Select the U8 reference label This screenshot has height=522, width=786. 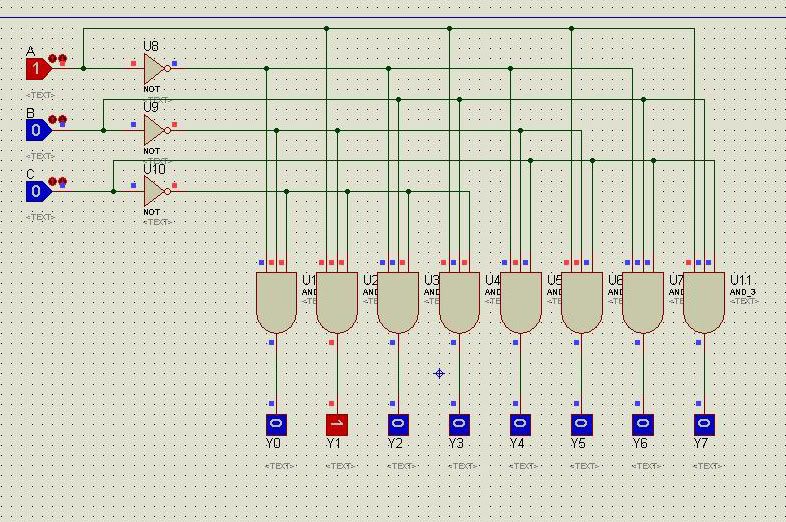(x=151, y=47)
